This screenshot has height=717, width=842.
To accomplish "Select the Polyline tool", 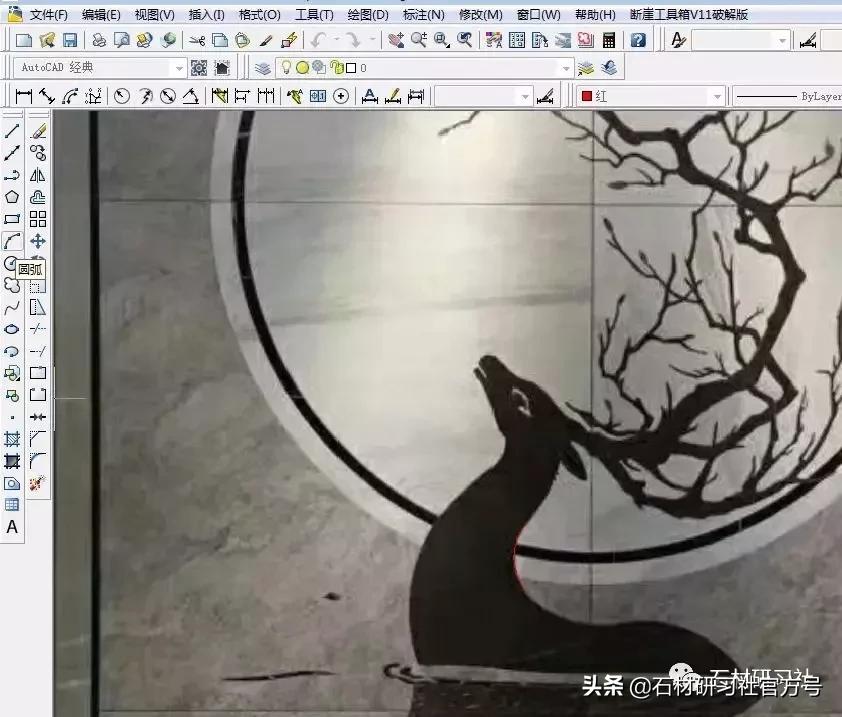I will (12, 175).
